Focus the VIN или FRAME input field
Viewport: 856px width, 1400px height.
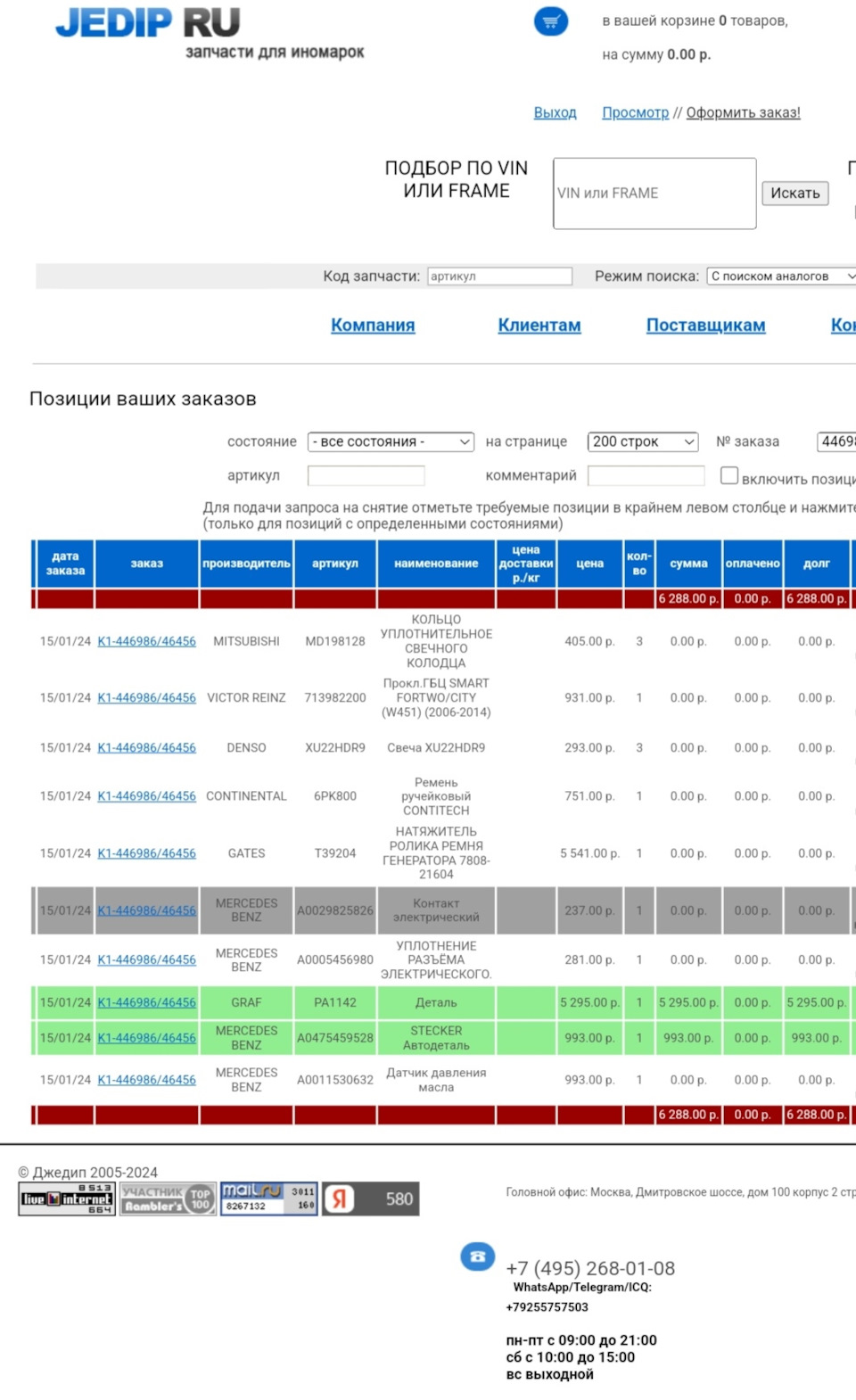[654, 194]
